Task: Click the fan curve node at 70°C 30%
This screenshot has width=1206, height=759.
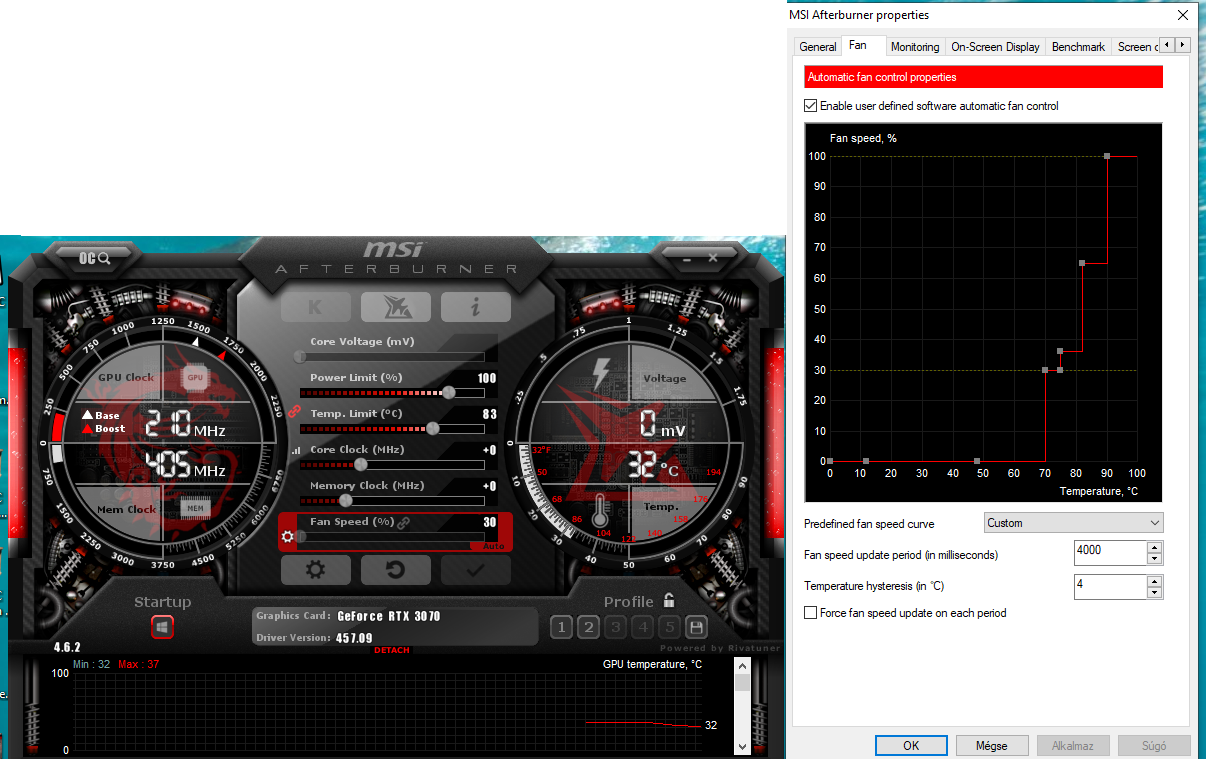Action: pos(1045,370)
